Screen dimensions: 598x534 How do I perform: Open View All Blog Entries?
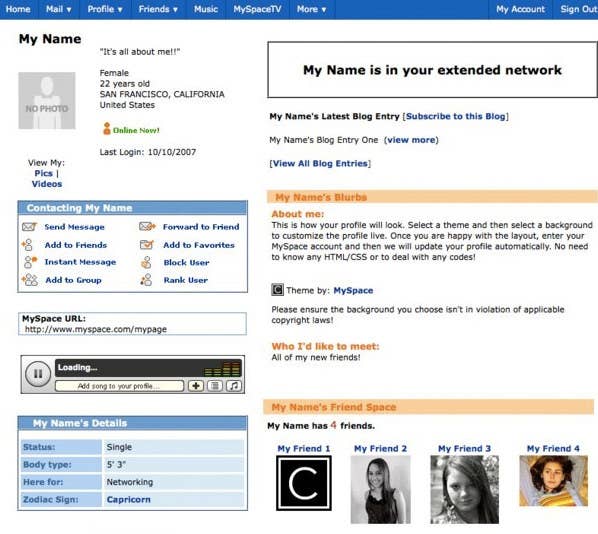click(320, 164)
